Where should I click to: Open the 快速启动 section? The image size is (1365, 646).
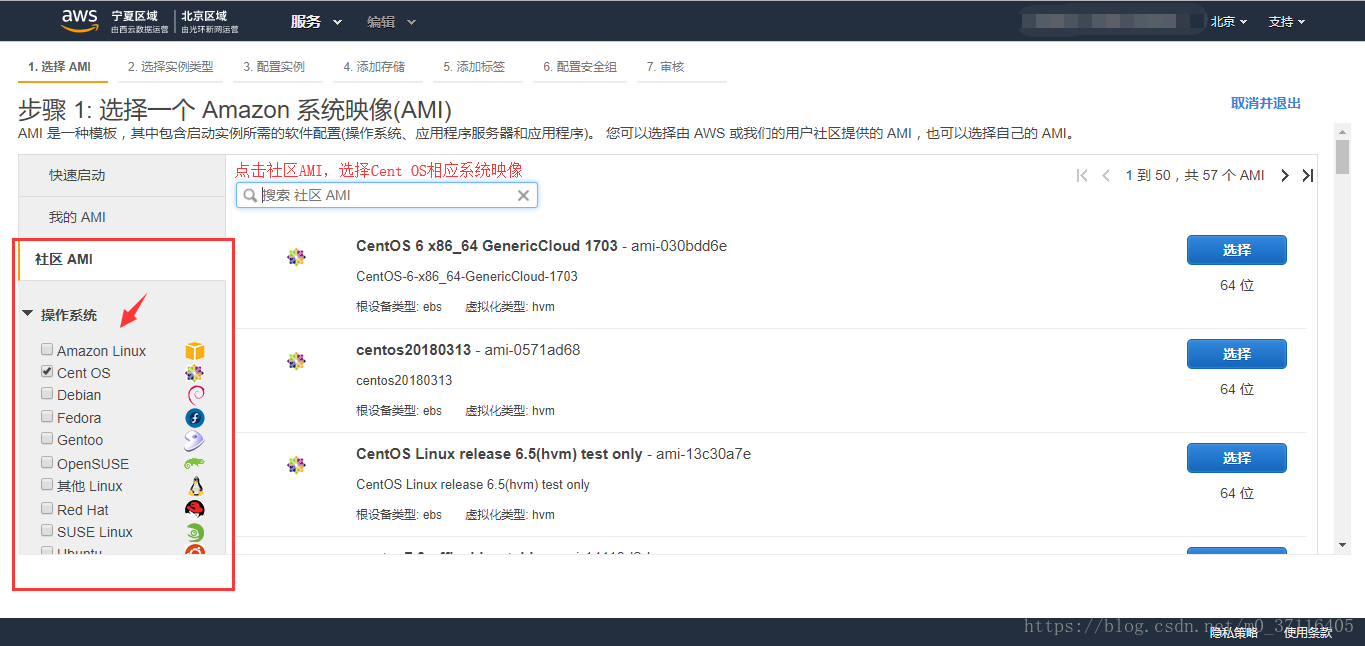(x=122, y=175)
